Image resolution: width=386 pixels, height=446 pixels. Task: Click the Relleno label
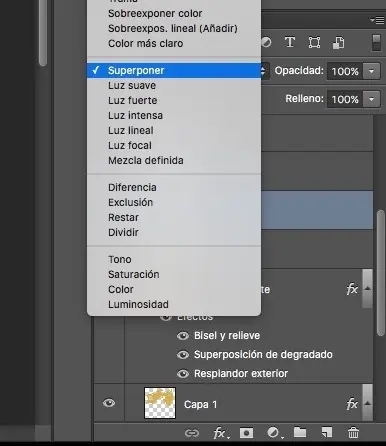pyautogui.click(x=304, y=99)
